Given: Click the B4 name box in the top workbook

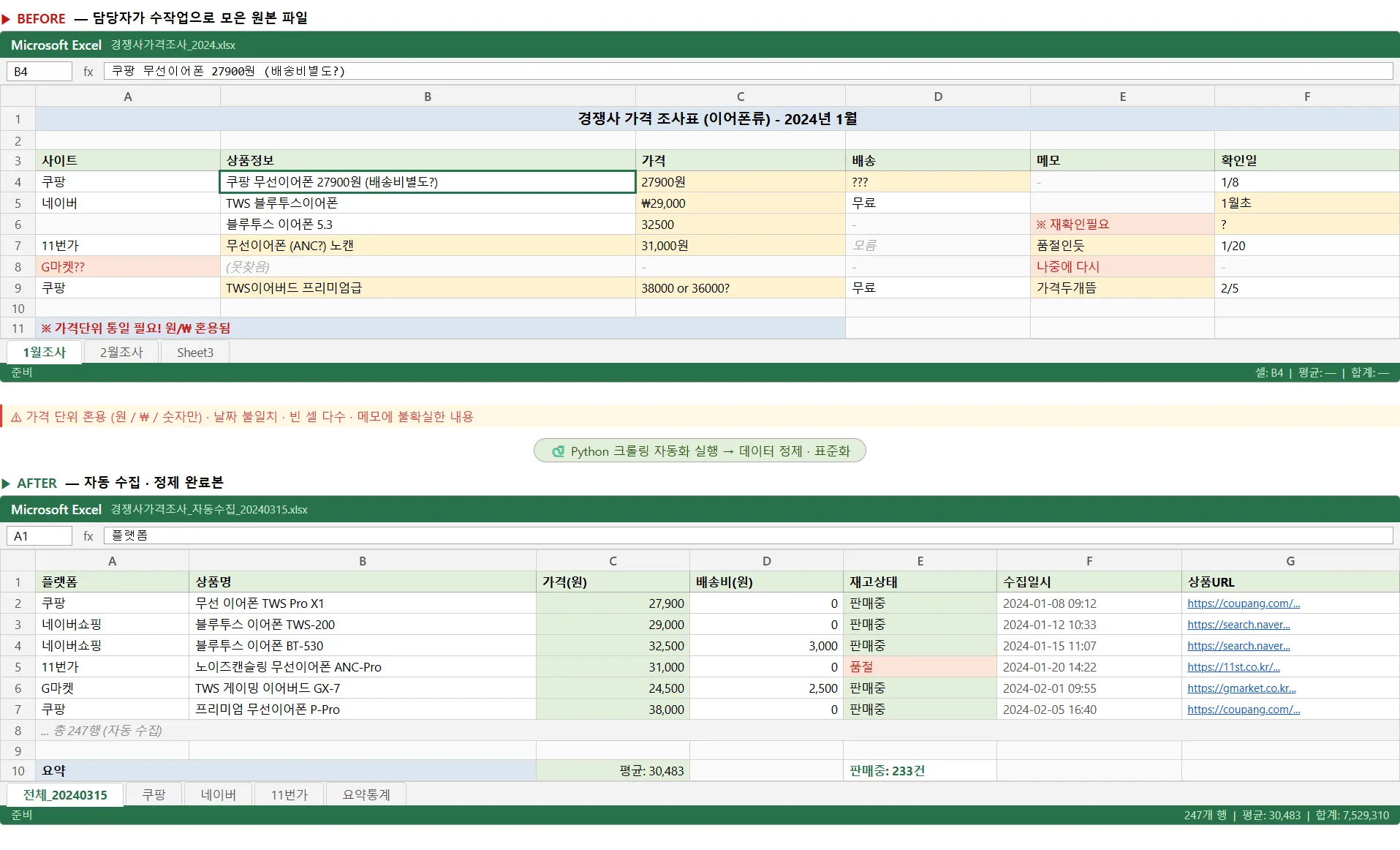Looking at the screenshot, I should (x=39, y=72).
